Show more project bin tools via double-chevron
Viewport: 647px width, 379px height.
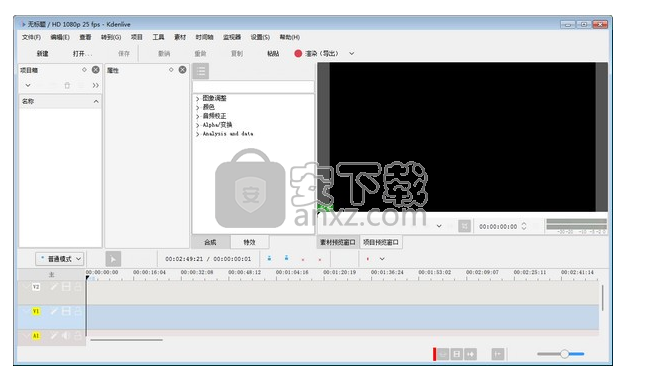(96, 85)
